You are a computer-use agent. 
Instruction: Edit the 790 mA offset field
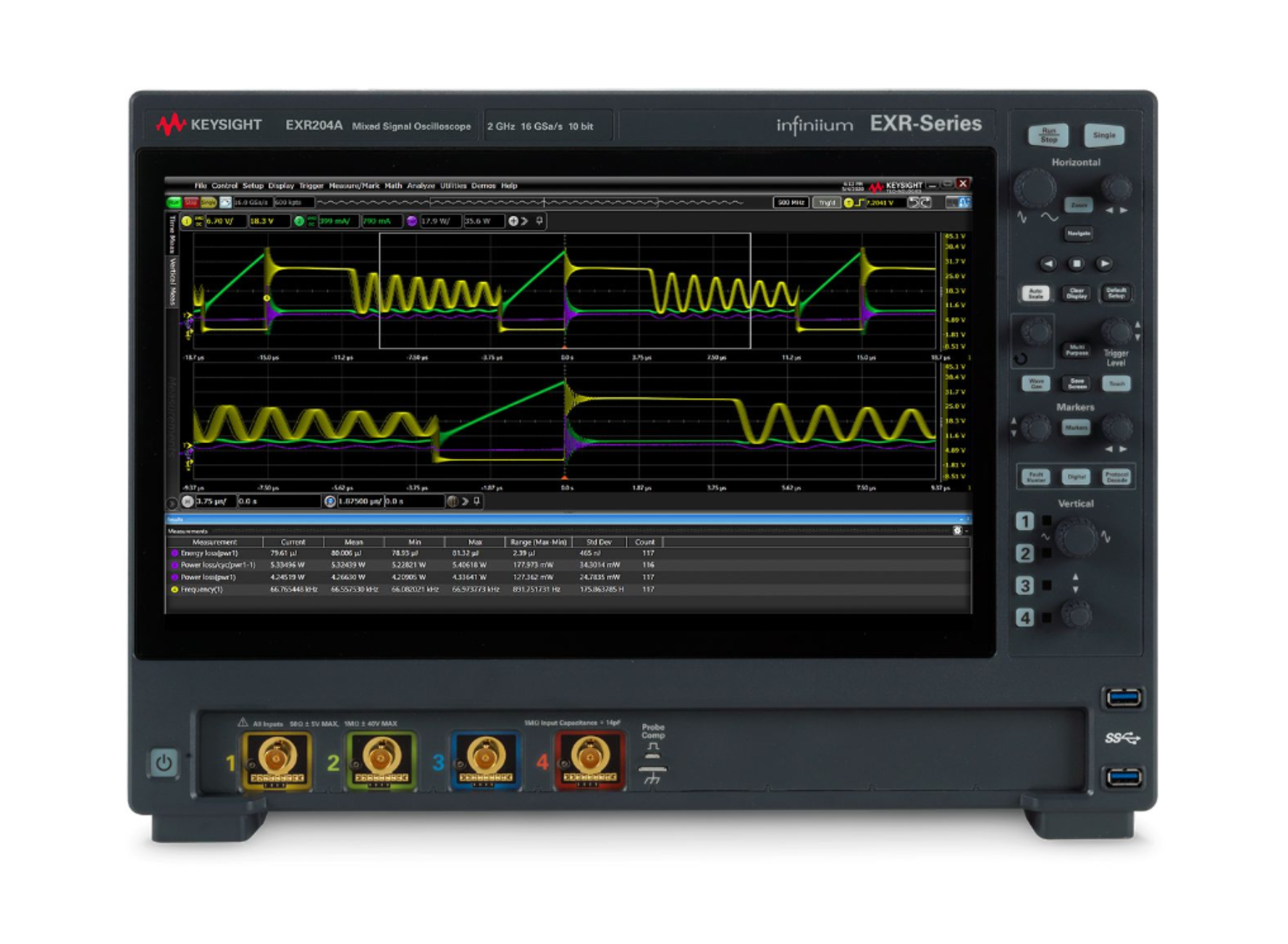381,222
